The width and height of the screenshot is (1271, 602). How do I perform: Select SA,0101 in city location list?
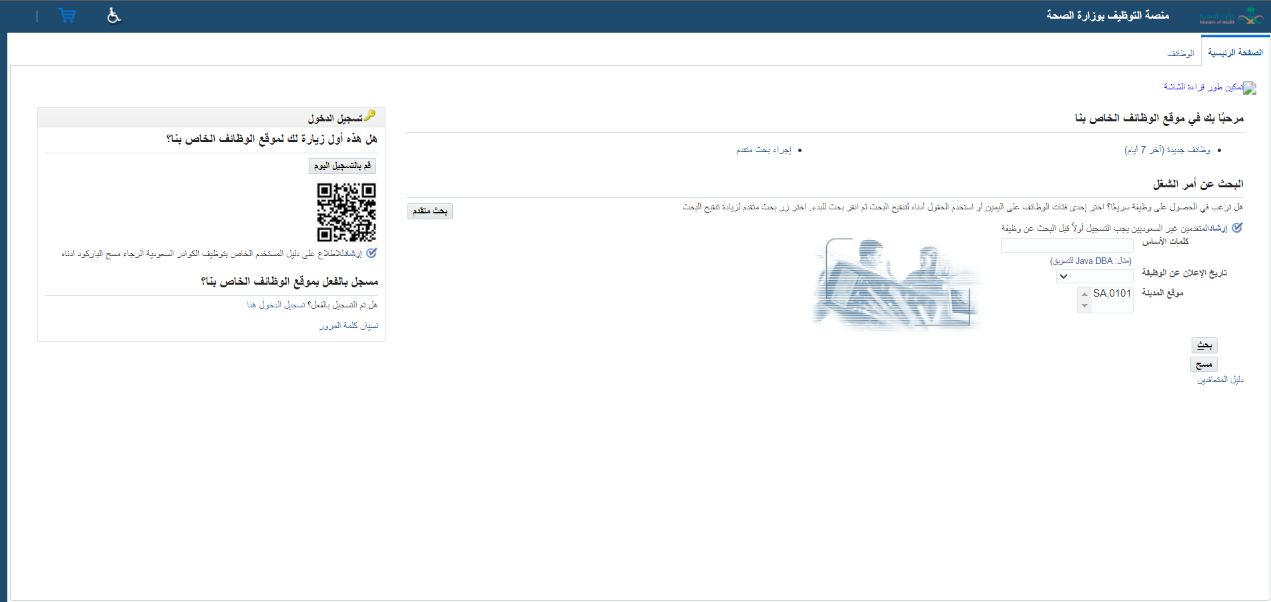[x=1111, y=294]
